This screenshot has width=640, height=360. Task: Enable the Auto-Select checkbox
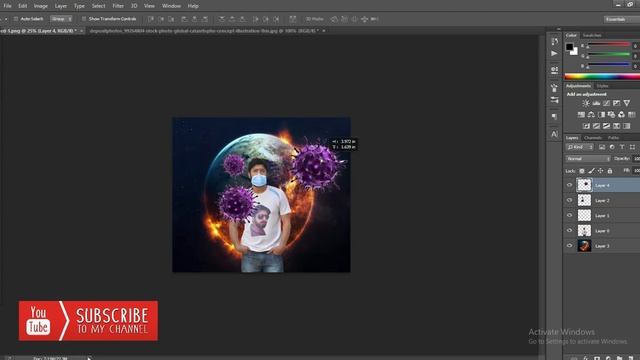click(x=16, y=19)
